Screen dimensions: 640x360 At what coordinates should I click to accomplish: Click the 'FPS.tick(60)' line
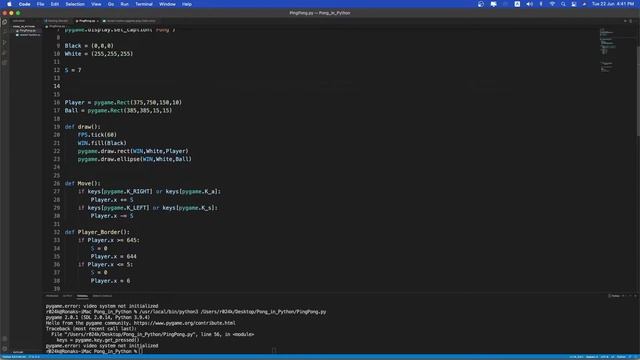point(97,135)
